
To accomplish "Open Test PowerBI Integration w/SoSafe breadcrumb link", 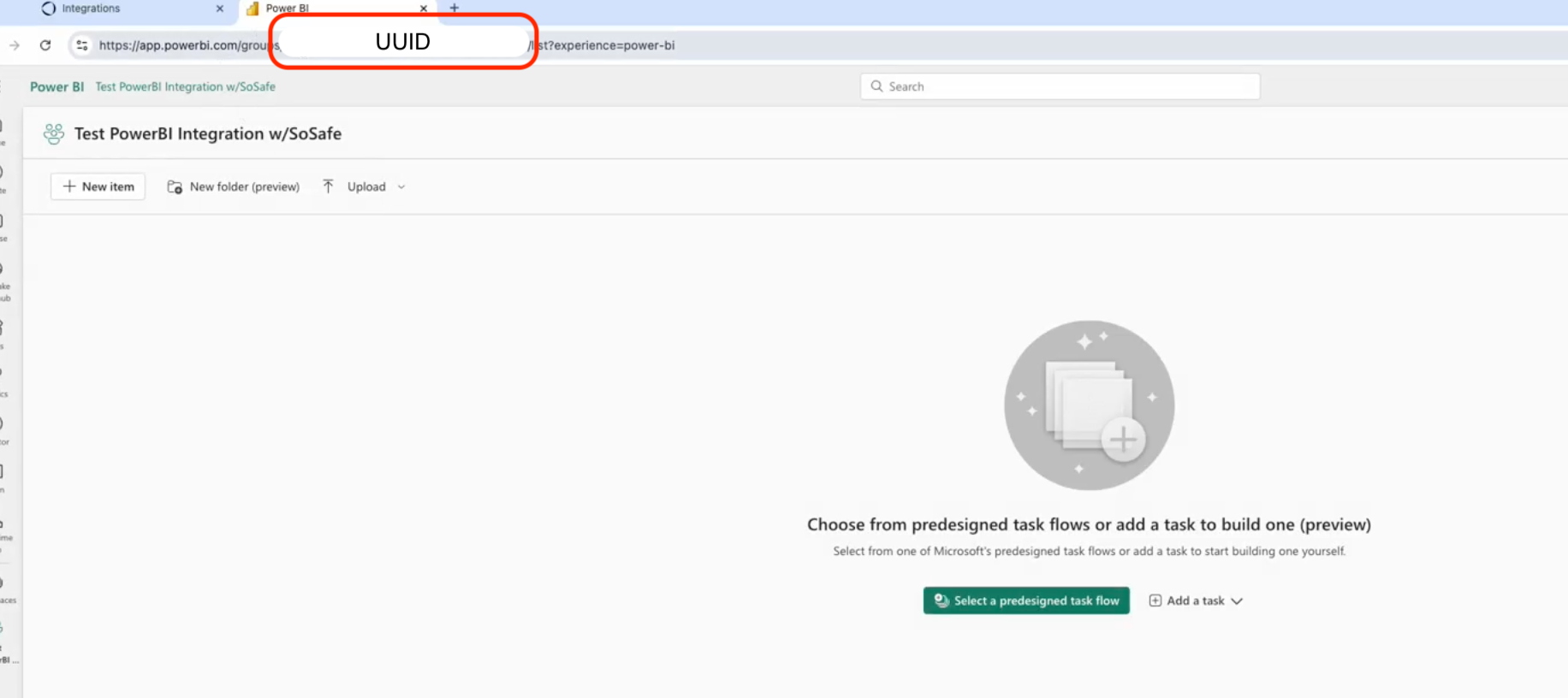I will coord(186,86).
